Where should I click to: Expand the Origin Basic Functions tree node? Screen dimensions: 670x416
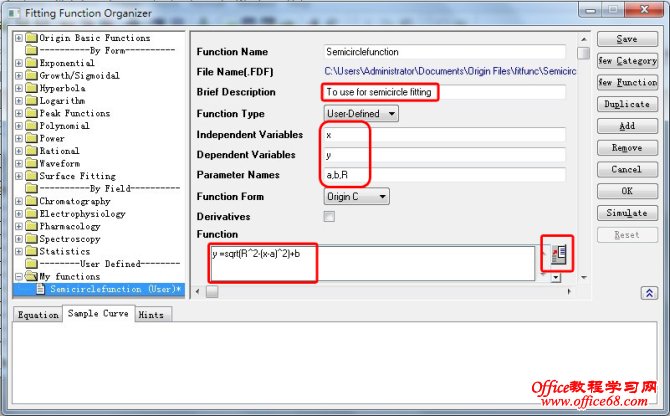pos(19,38)
